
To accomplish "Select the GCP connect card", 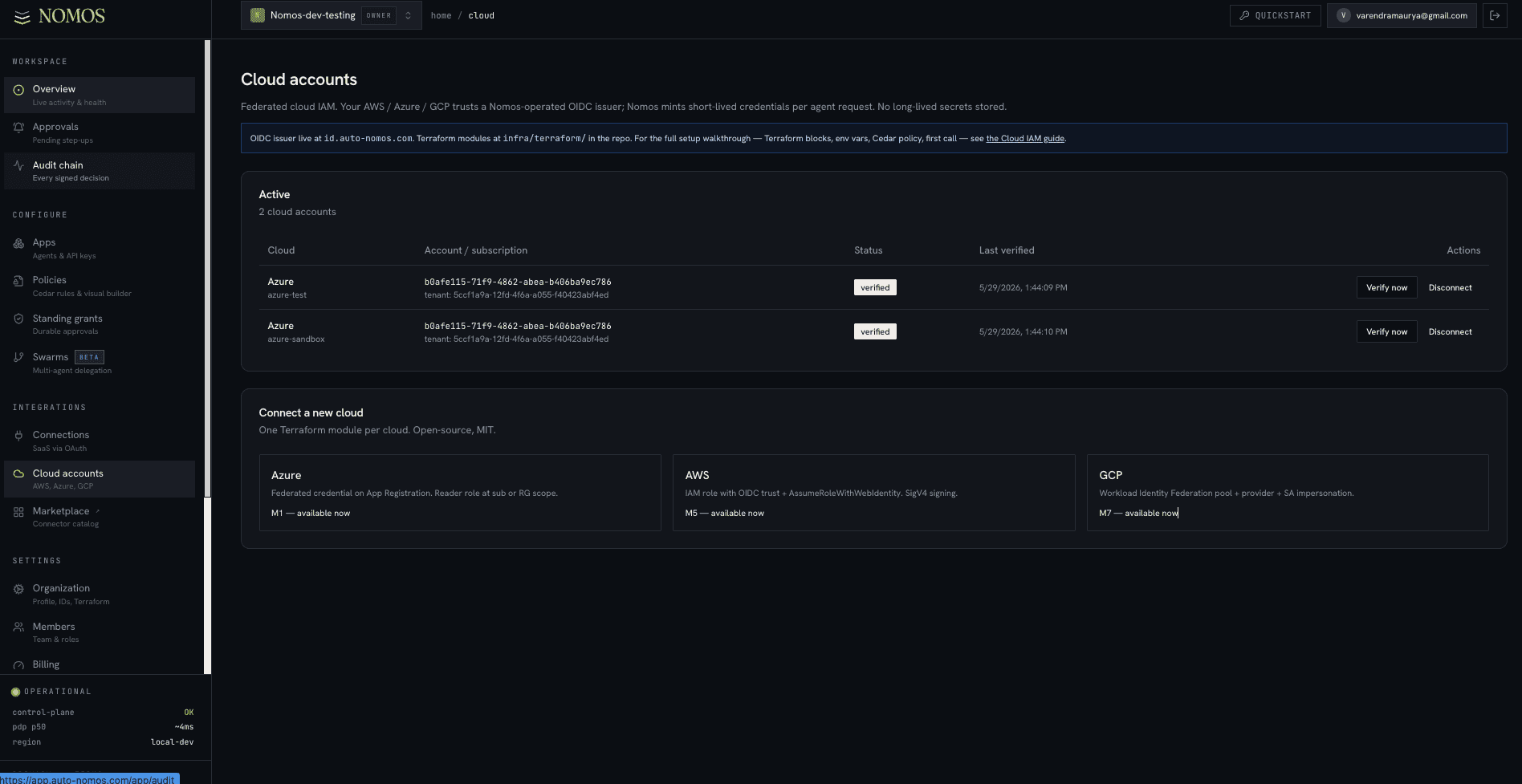I will coord(1288,493).
